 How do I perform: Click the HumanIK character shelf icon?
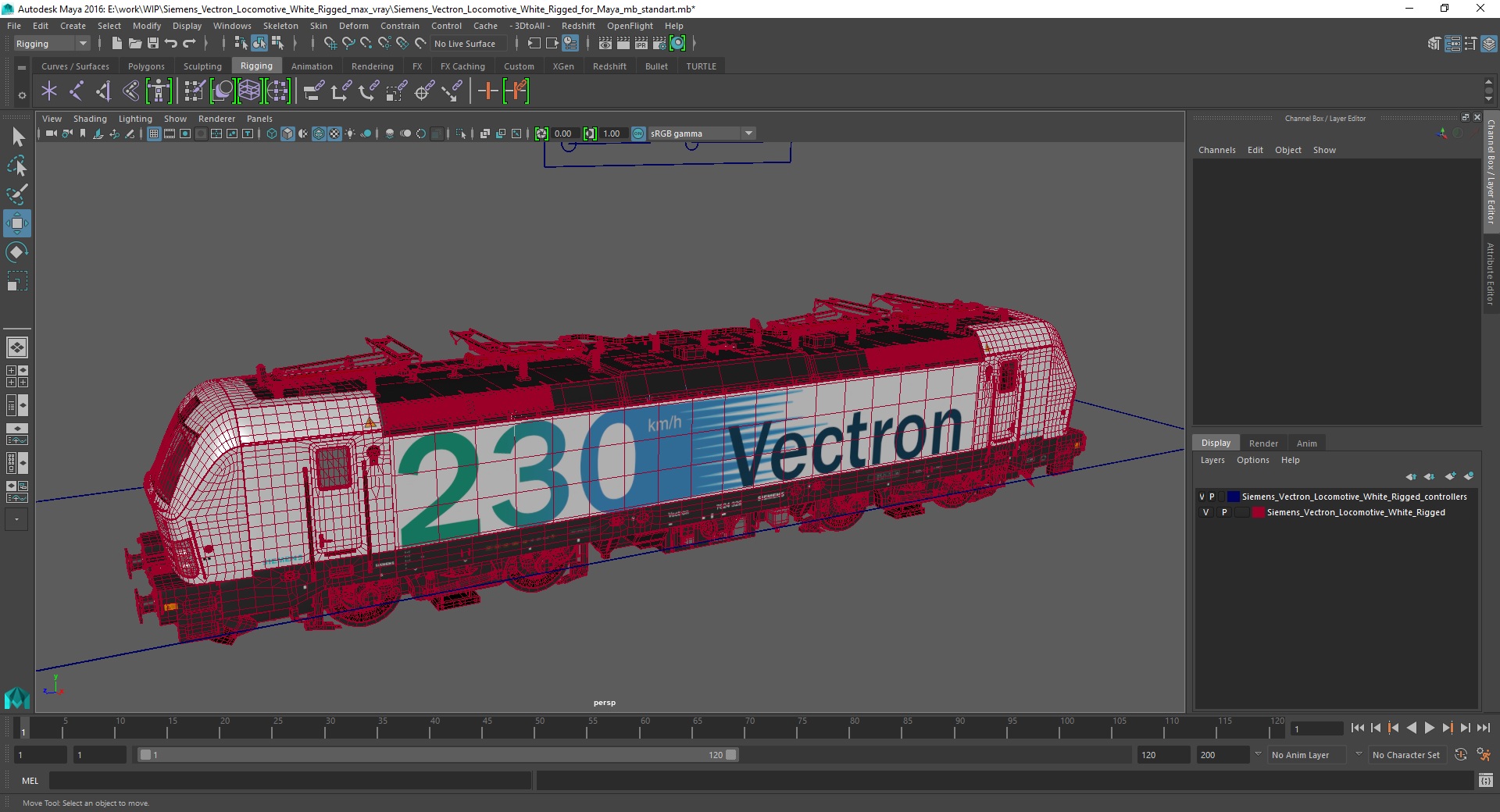pyautogui.click(x=159, y=91)
